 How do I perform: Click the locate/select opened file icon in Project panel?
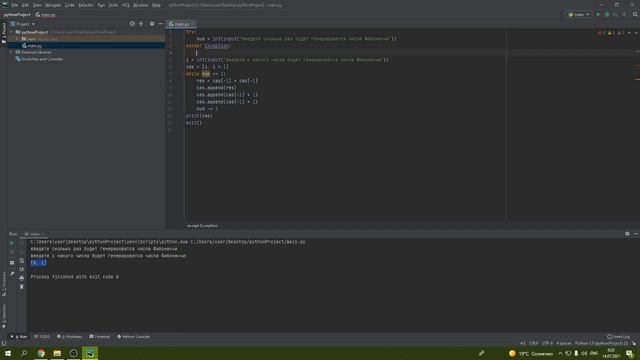coord(132,24)
